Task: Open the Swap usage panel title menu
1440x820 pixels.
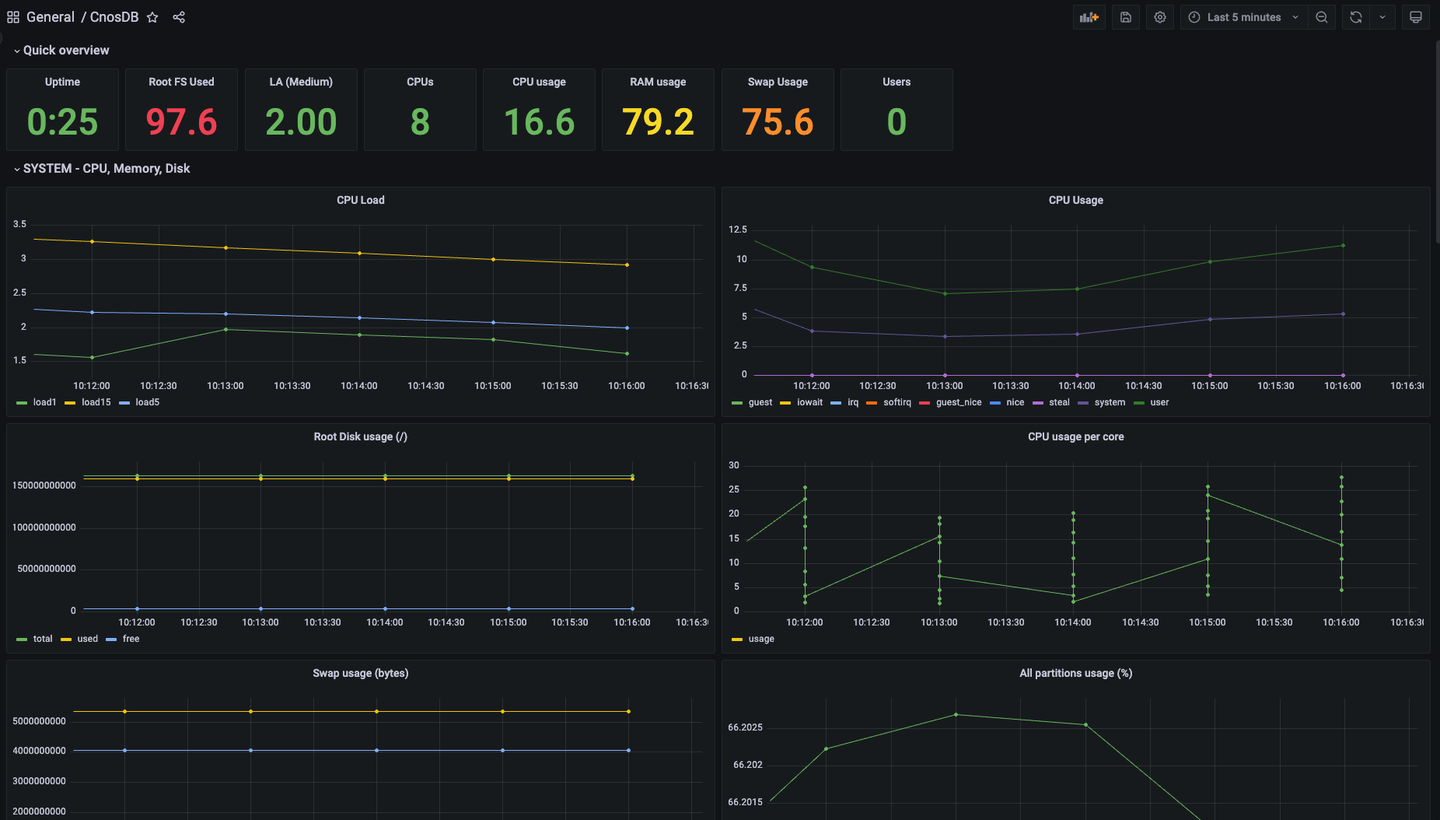Action: click(x=361, y=673)
